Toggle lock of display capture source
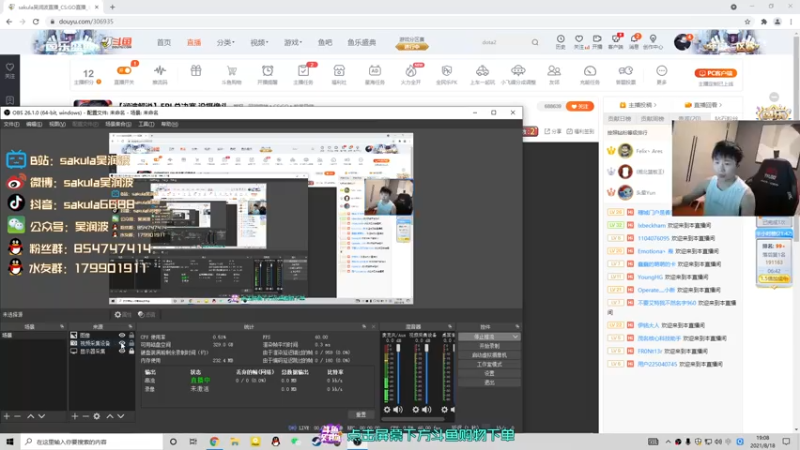800x450 pixels. coord(131,351)
